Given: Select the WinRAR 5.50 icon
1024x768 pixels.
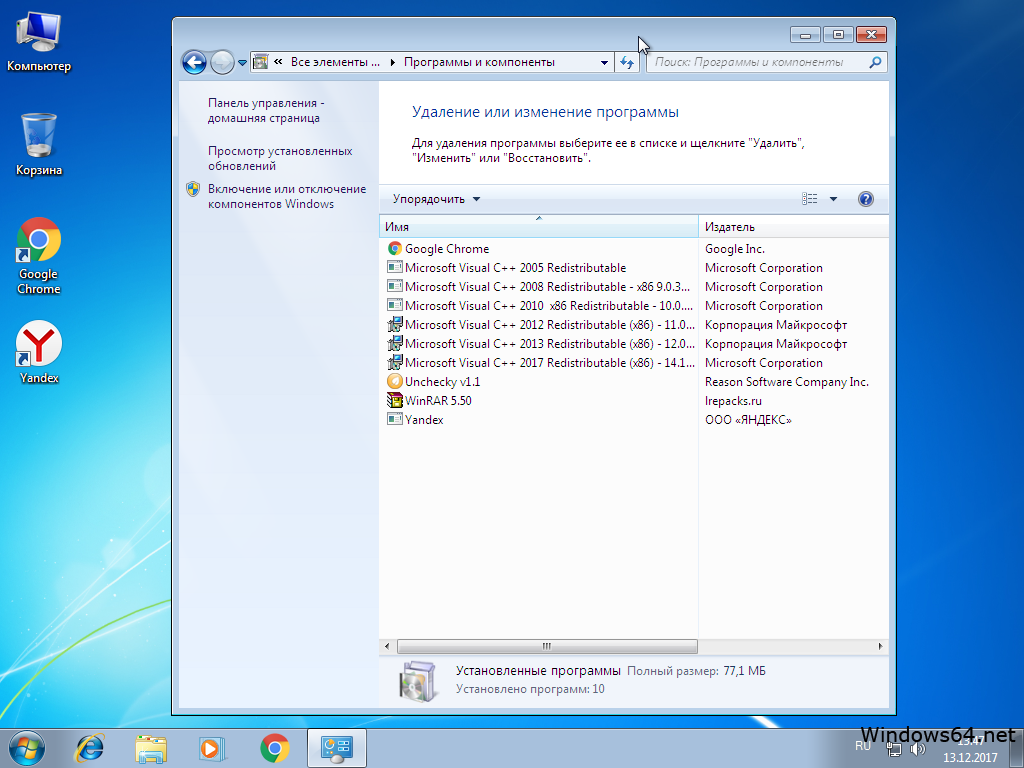Looking at the screenshot, I should 394,400.
